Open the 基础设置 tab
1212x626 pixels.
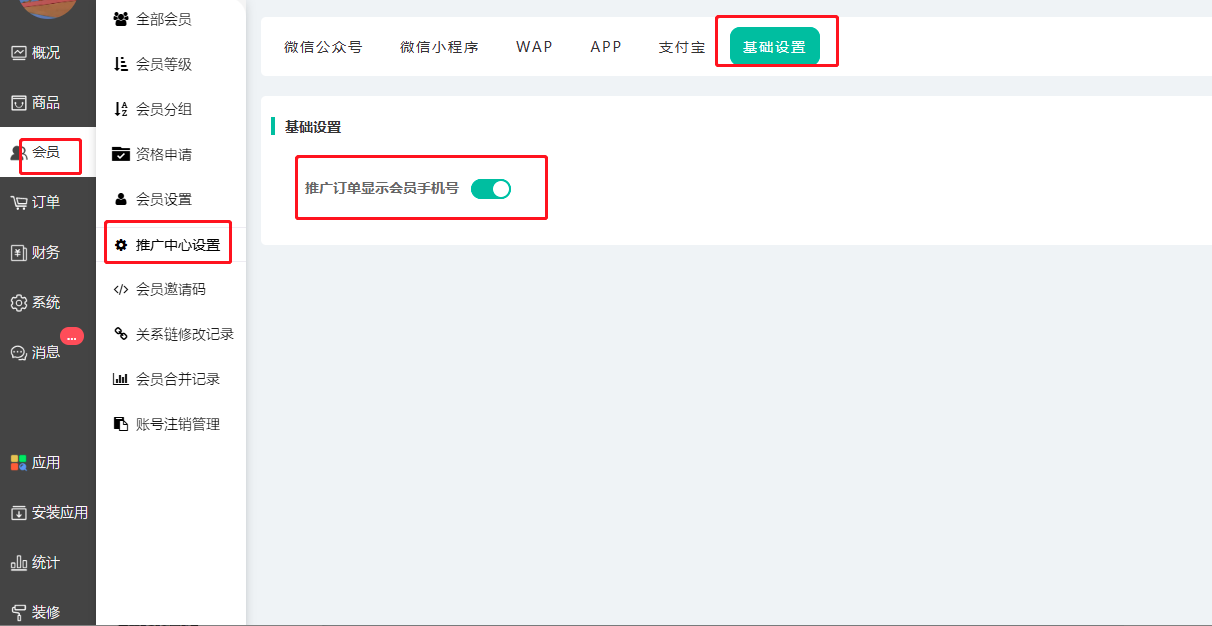pyautogui.click(x=774, y=47)
